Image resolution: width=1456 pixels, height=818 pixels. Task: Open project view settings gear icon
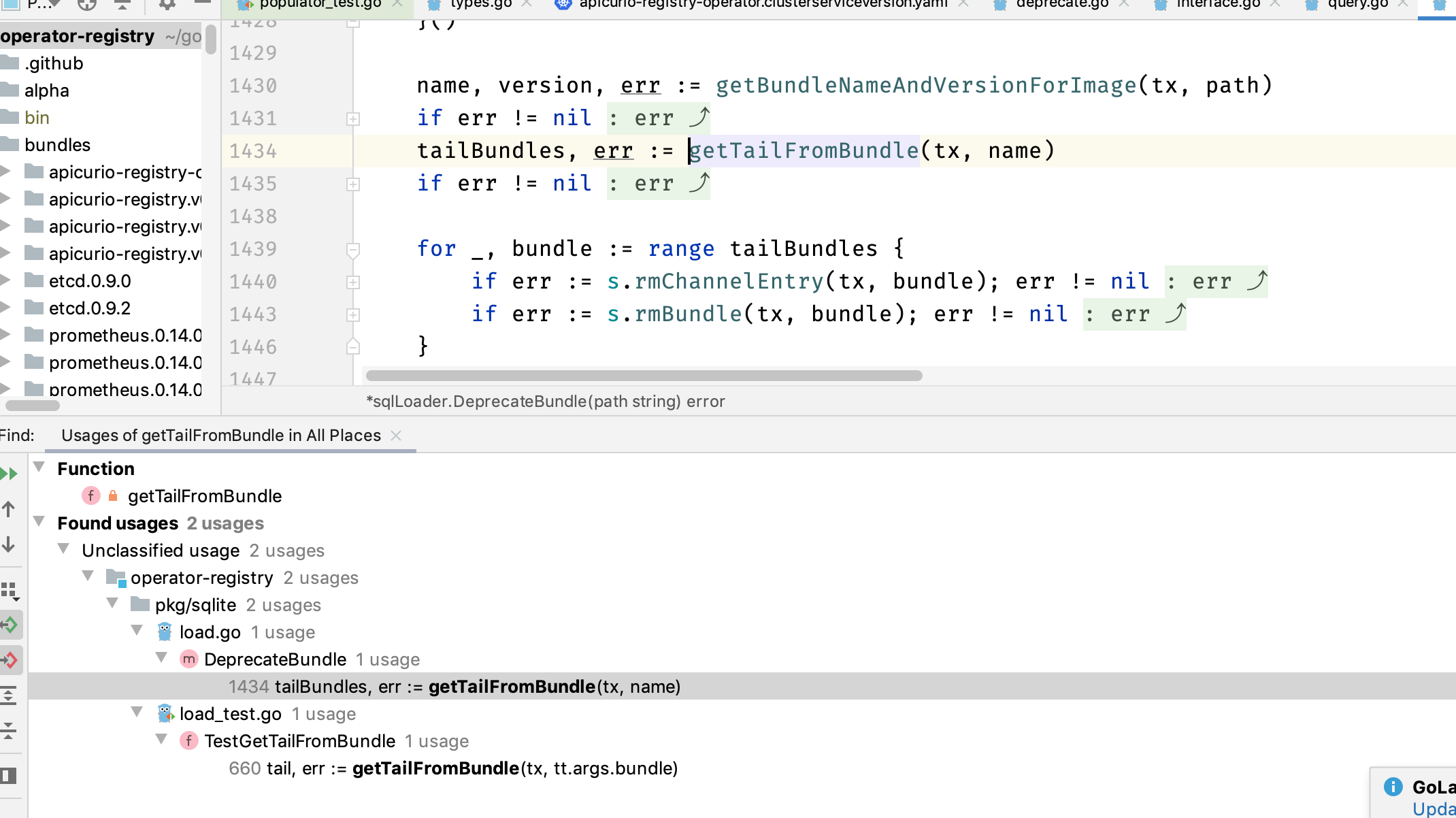coord(166,5)
